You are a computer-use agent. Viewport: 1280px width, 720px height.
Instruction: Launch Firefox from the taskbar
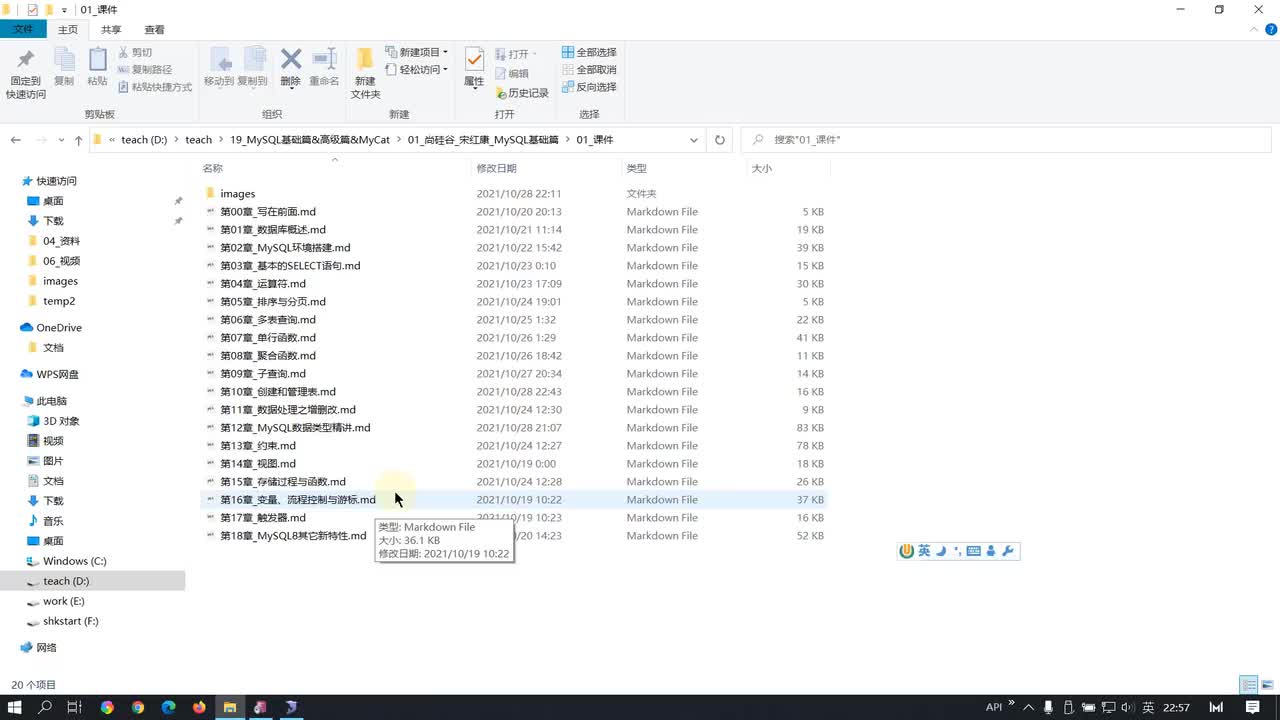199,707
